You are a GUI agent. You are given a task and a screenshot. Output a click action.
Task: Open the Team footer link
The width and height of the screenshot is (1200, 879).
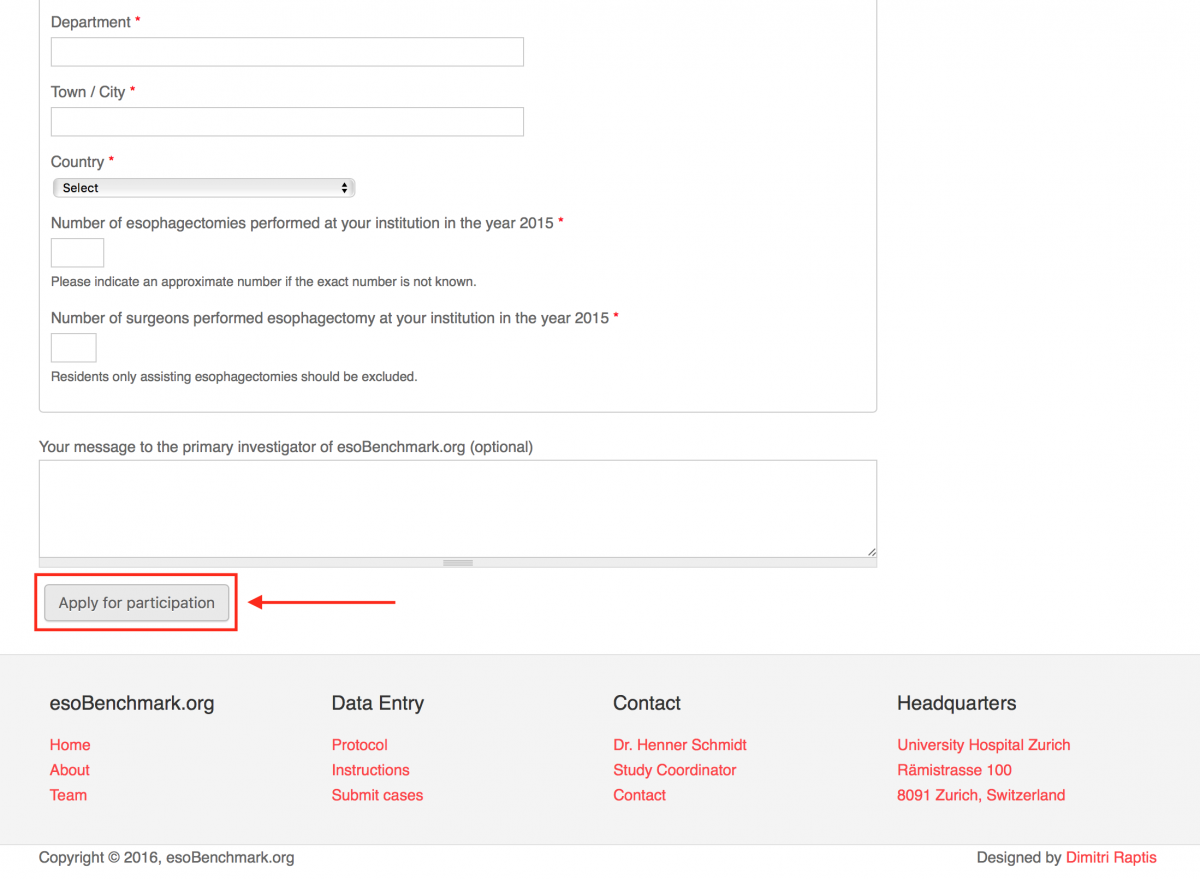pyautogui.click(x=68, y=795)
